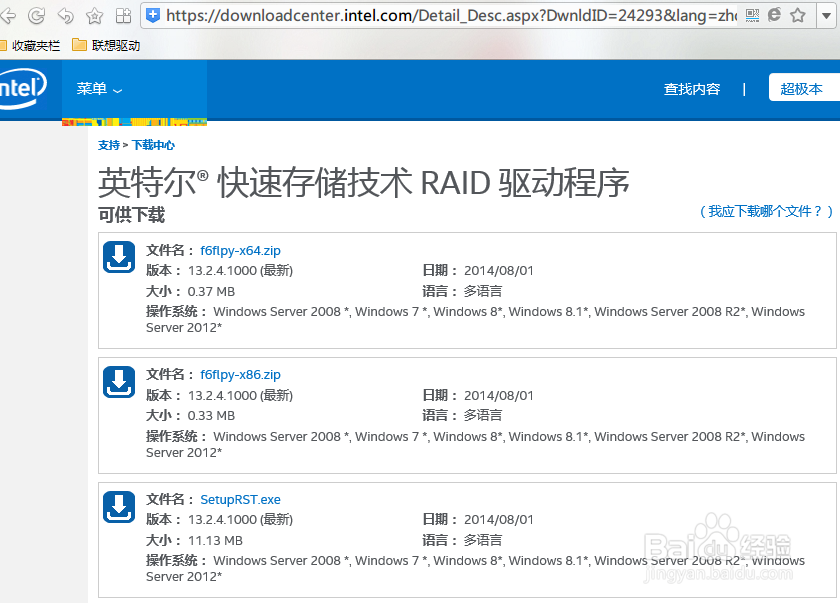Click the download icon beside SetupRST.exe
This screenshot has height=603, width=840.
(119, 507)
